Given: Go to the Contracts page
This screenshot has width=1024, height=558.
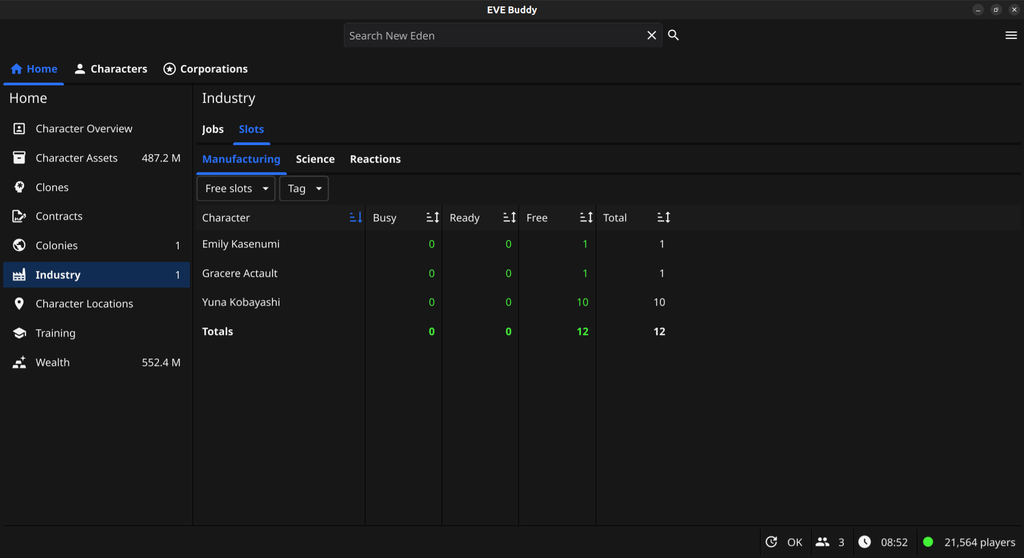Looking at the screenshot, I should click(97, 216).
